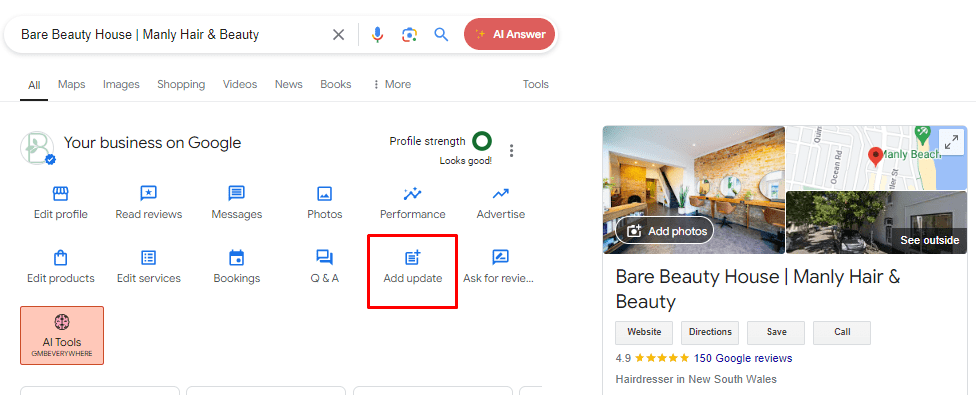Open Google Lens image search icon
976x395 pixels.
[409, 35]
